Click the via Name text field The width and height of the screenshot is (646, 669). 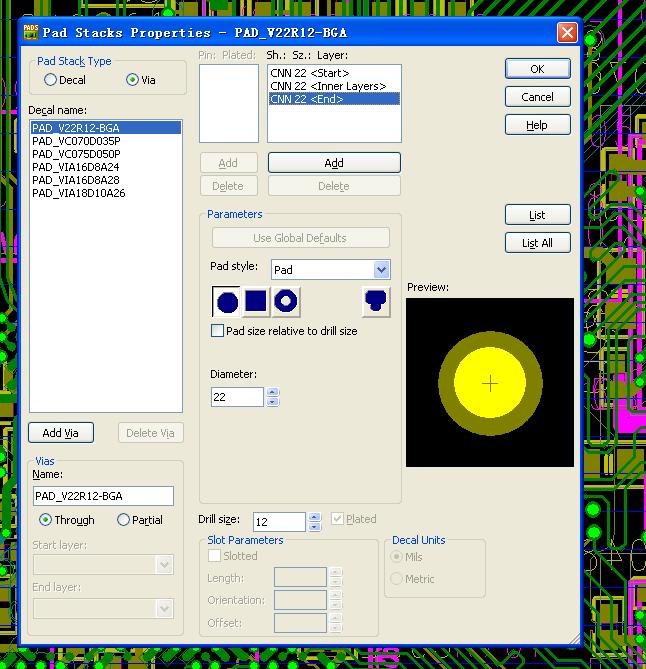(x=103, y=496)
